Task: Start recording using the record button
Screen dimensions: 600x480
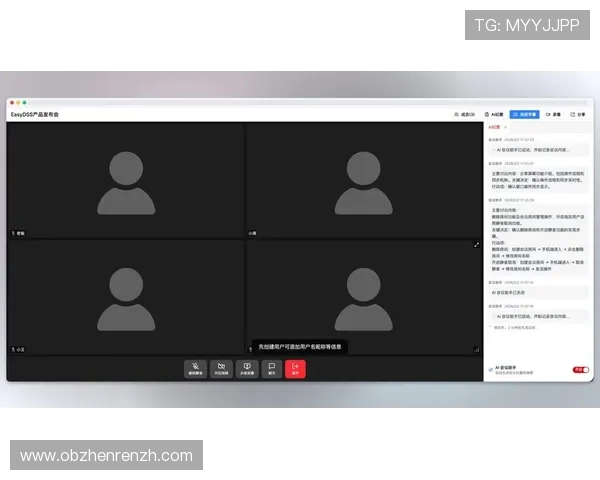Action: [x=555, y=115]
